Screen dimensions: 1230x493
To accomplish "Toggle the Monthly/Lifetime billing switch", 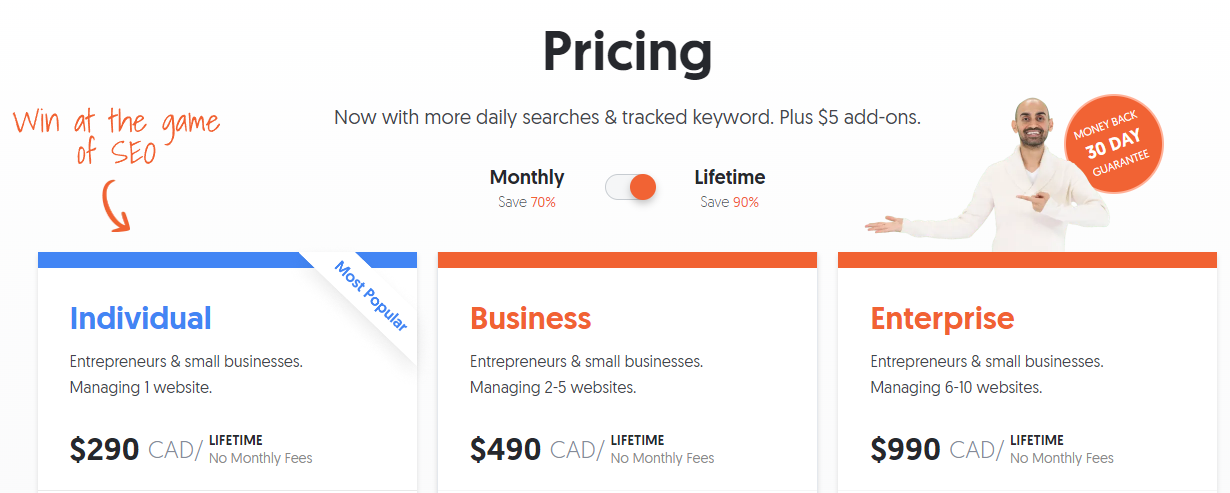I will (x=630, y=187).
